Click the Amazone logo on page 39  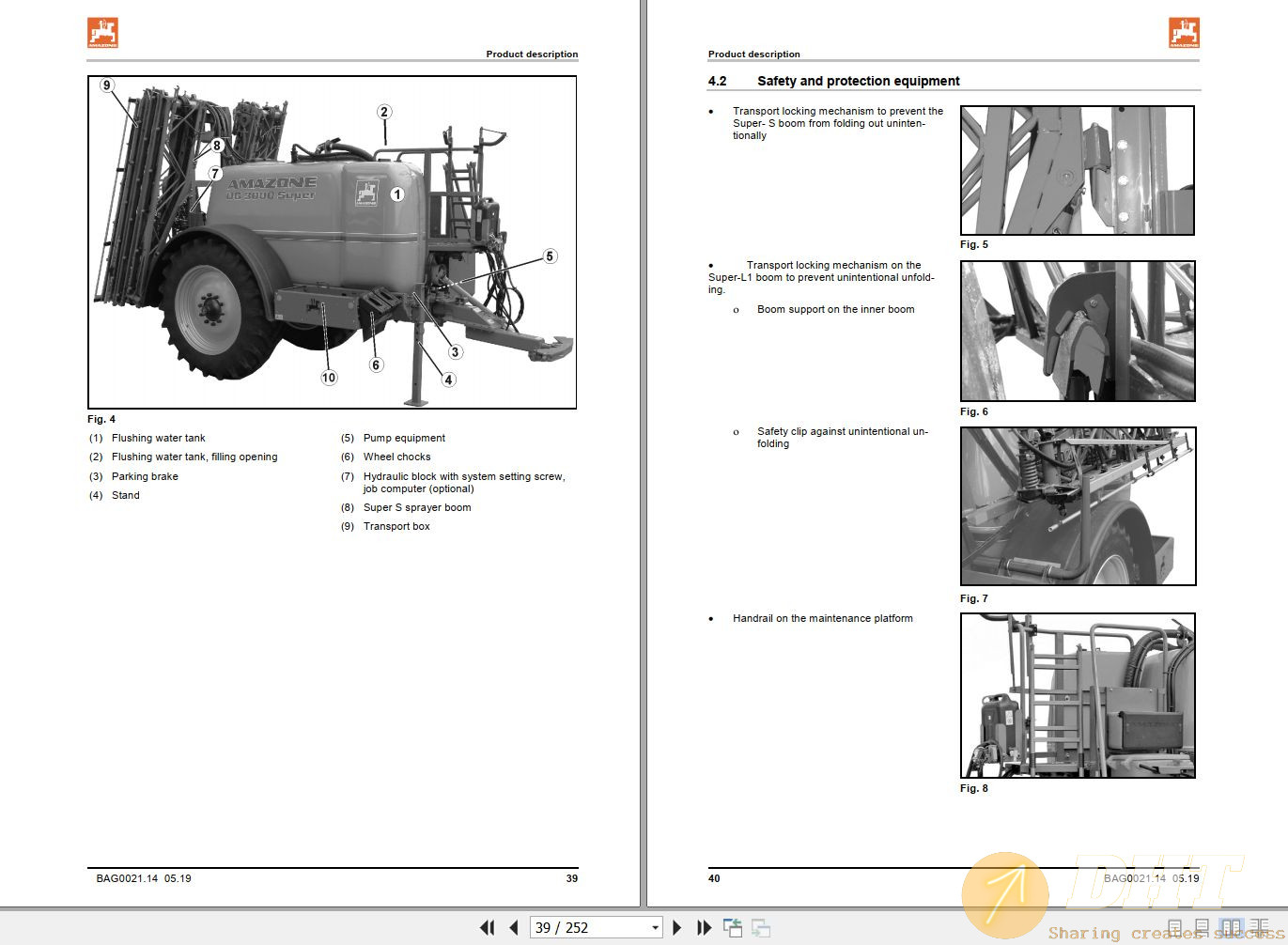(x=103, y=32)
